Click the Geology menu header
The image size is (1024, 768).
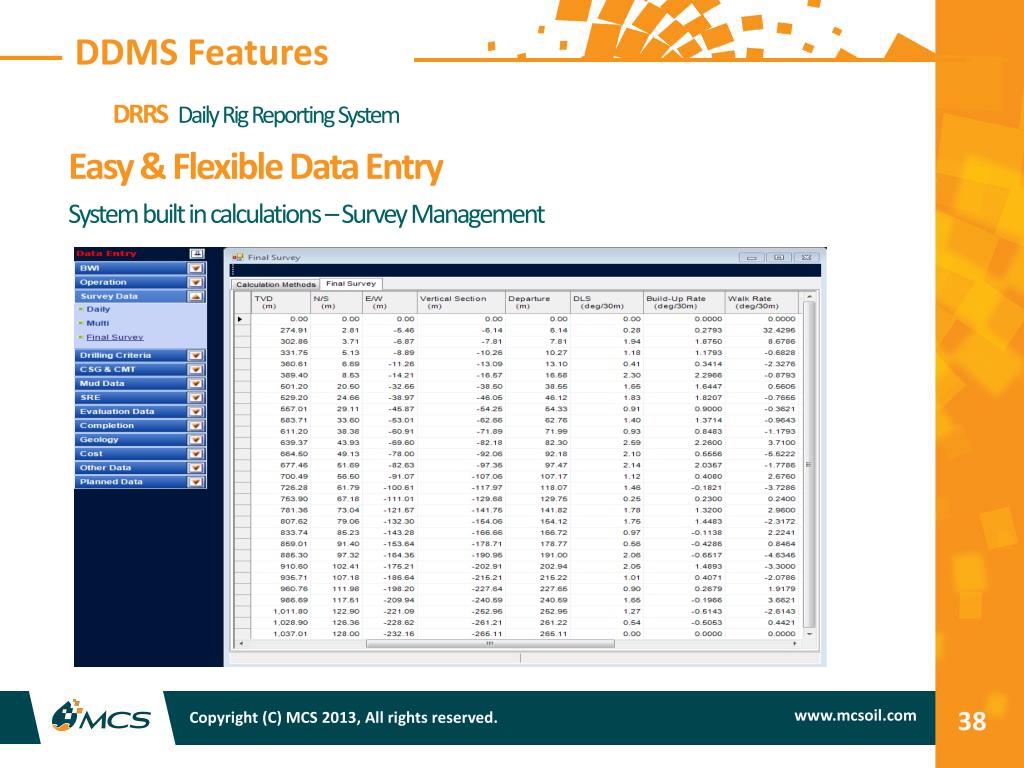click(x=140, y=440)
